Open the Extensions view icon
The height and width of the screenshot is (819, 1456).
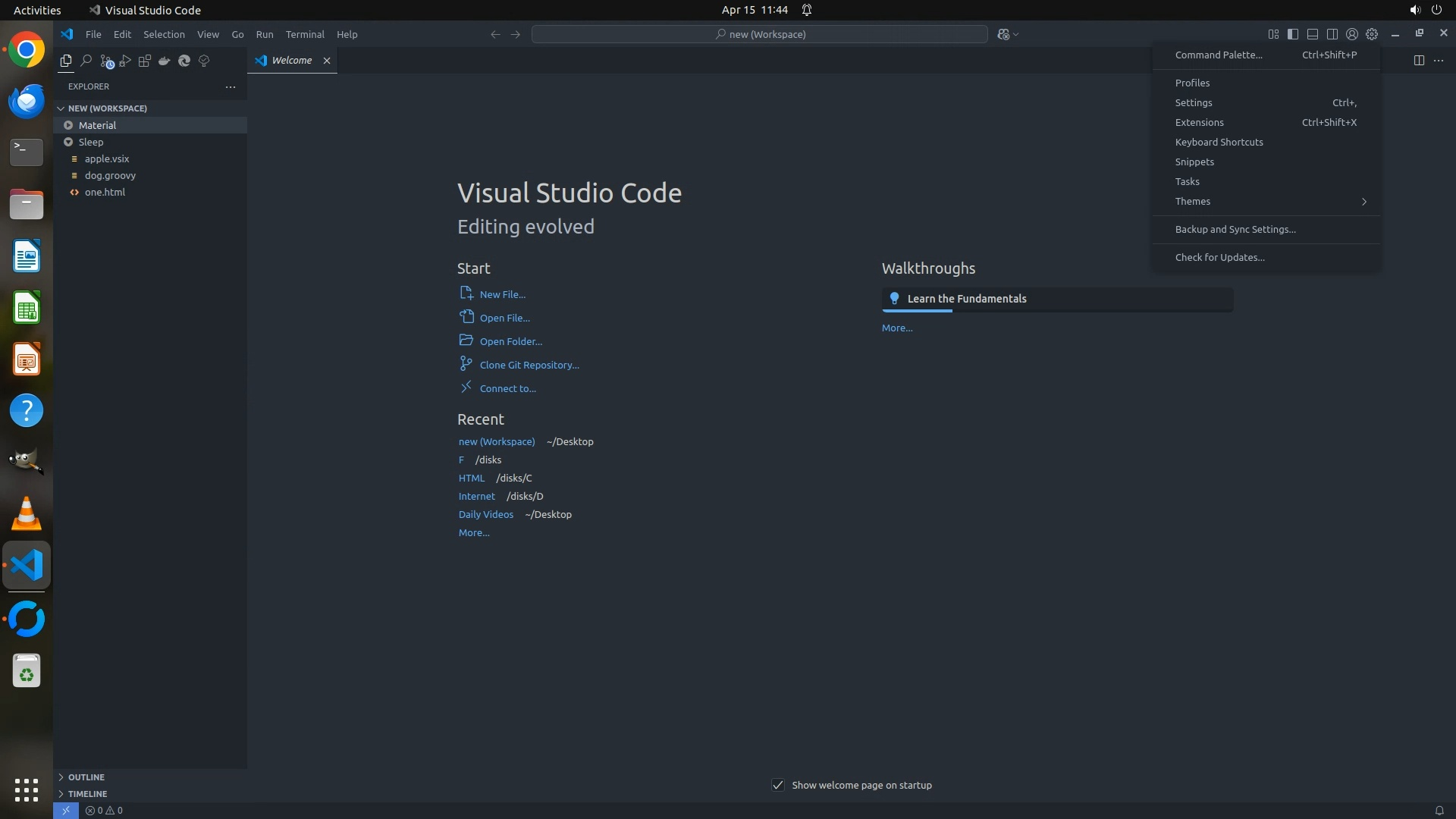(x=145, y=61)
